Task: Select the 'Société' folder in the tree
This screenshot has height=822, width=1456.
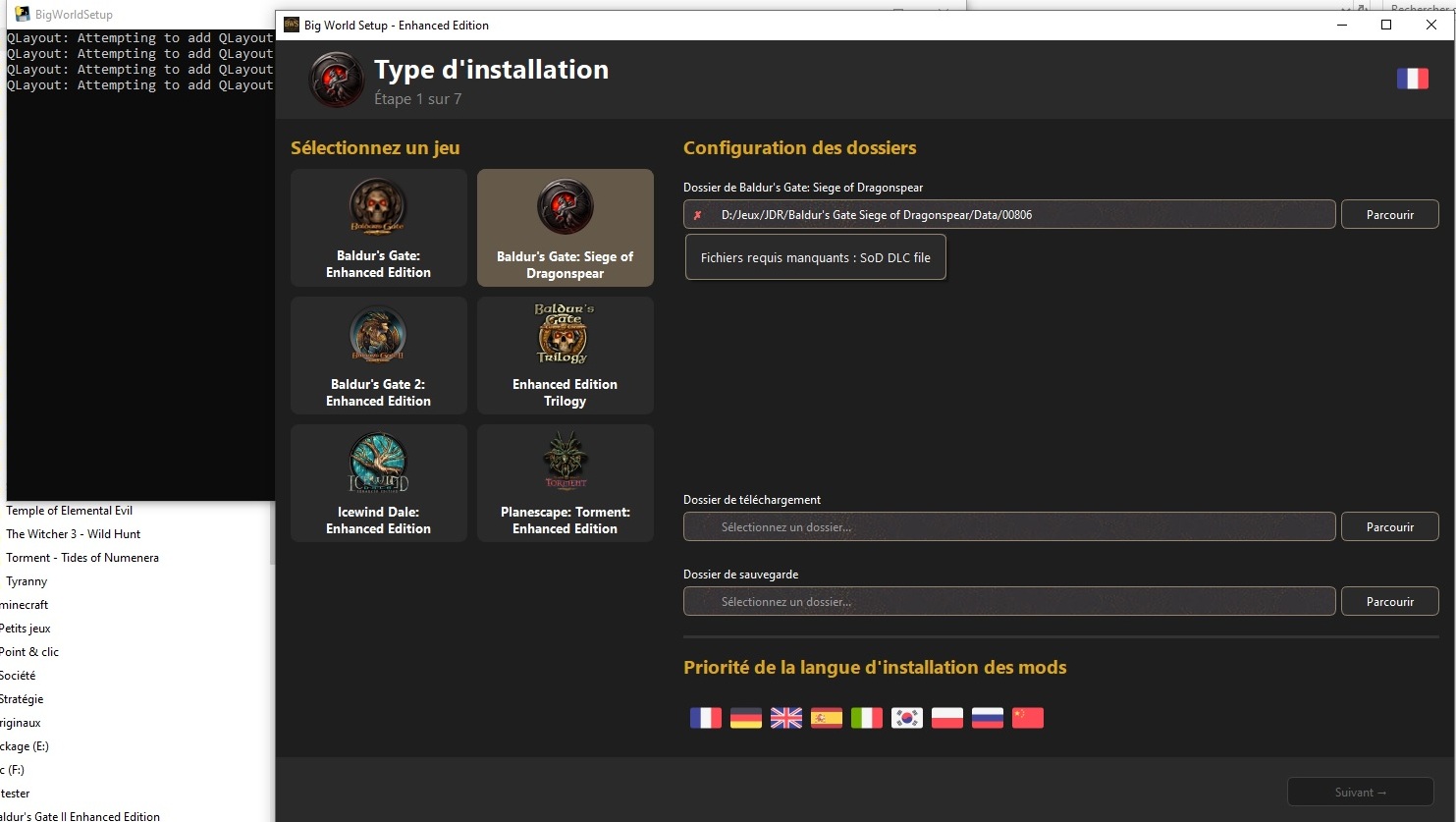Action: point(18,676)
